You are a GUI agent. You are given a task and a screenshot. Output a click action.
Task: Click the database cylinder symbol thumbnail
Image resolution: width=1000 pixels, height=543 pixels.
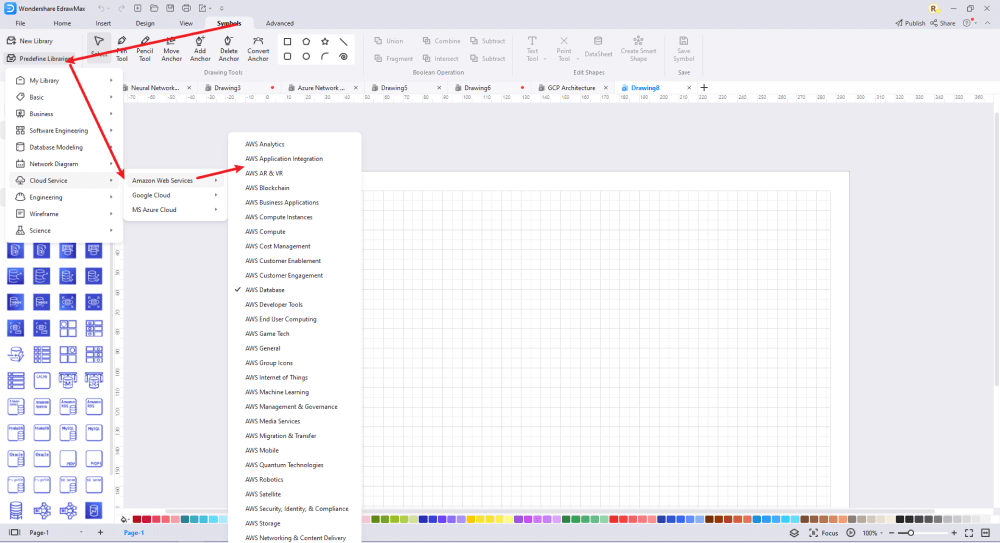[15, 510]
